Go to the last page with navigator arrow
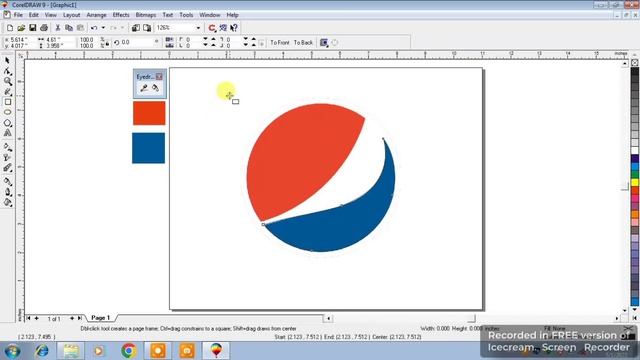The height and width of the screenshot is (360, 640). tap(79, 318)
